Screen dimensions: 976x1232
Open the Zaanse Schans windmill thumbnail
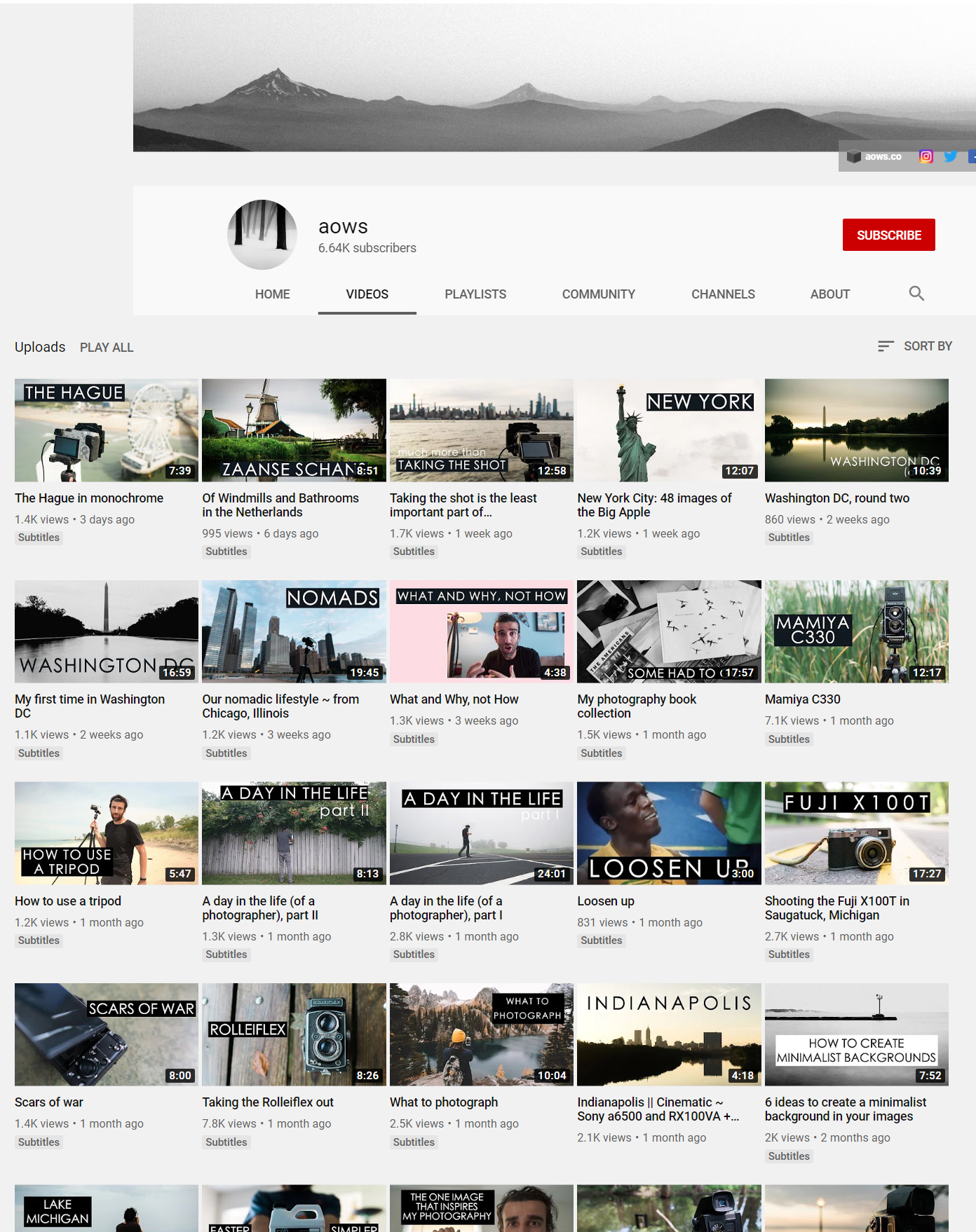(294, 430)
